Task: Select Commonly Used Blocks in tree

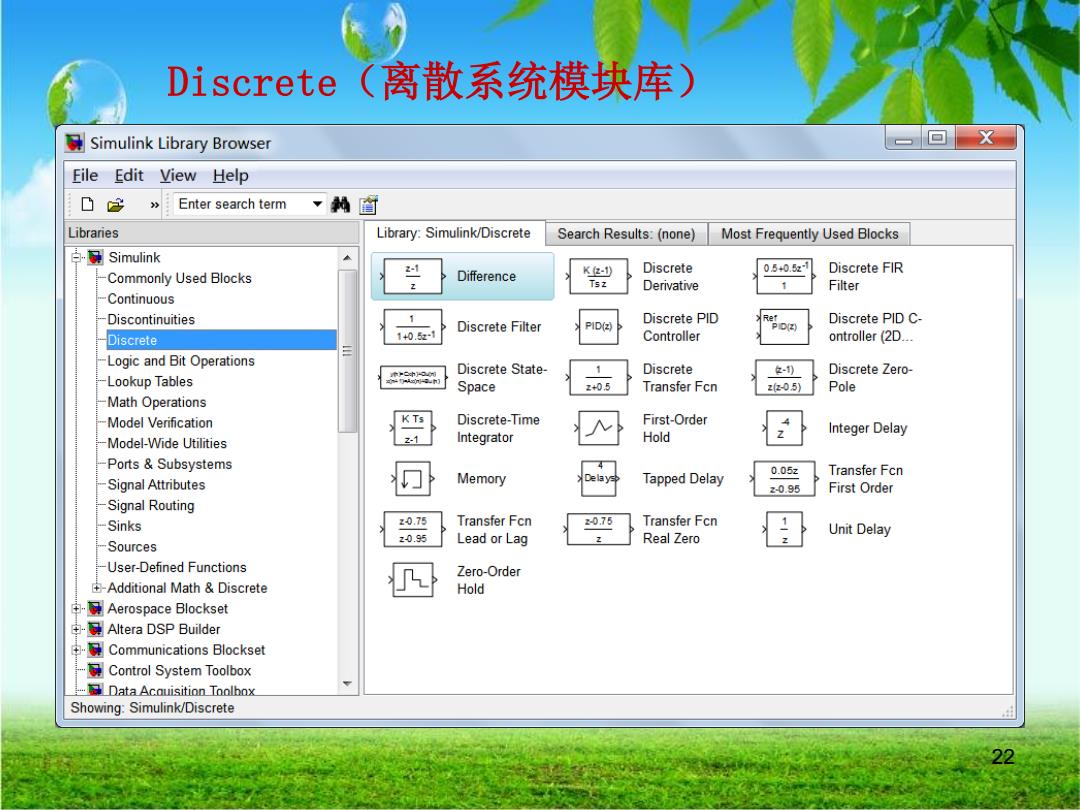Action: click(x=180, y=278)
